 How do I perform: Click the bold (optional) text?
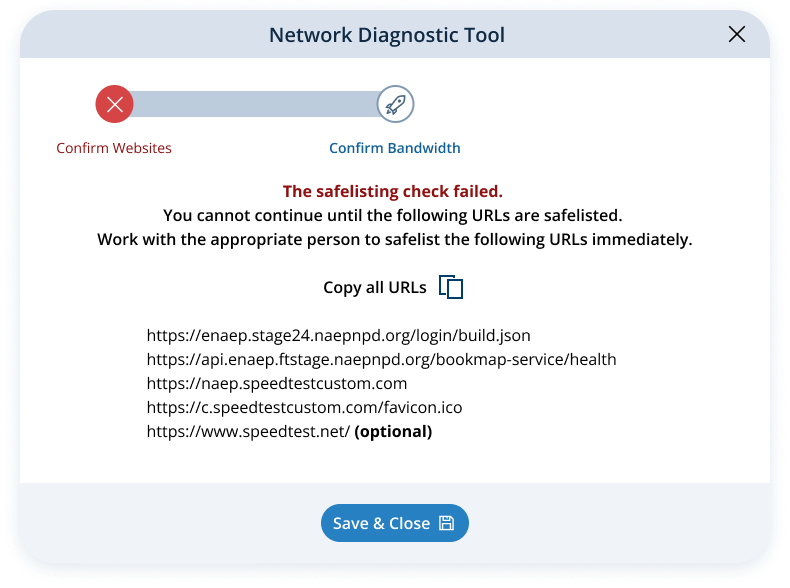point(393,432)
